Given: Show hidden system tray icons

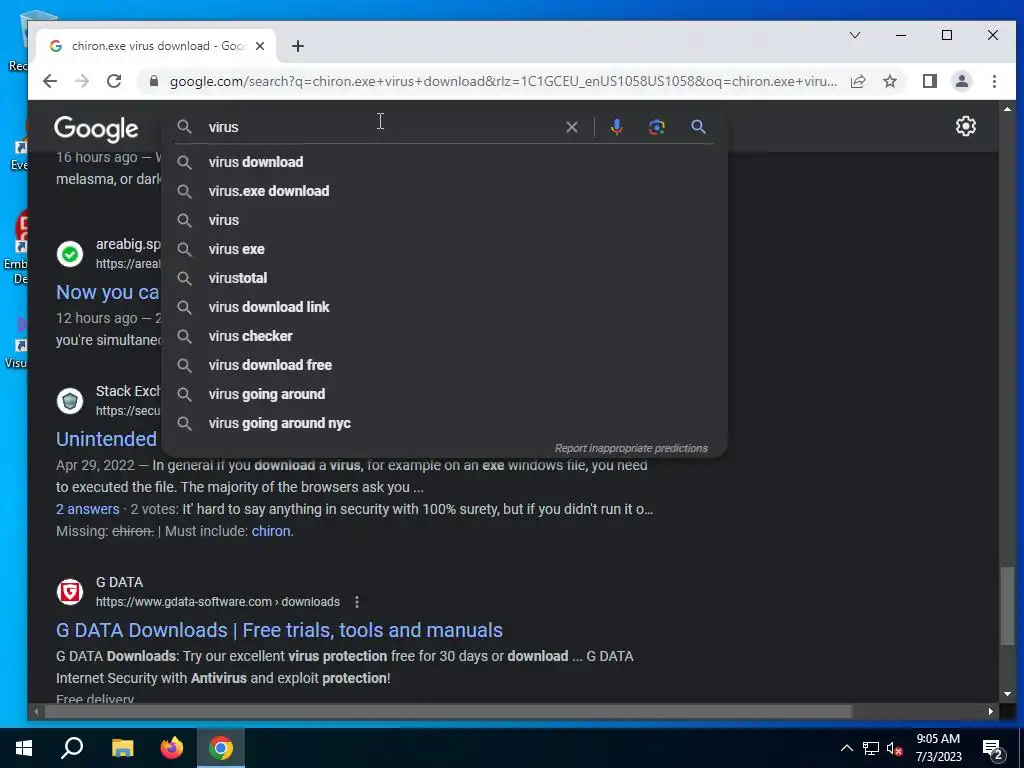Looking at the screenshot, I should click(846, 748).
